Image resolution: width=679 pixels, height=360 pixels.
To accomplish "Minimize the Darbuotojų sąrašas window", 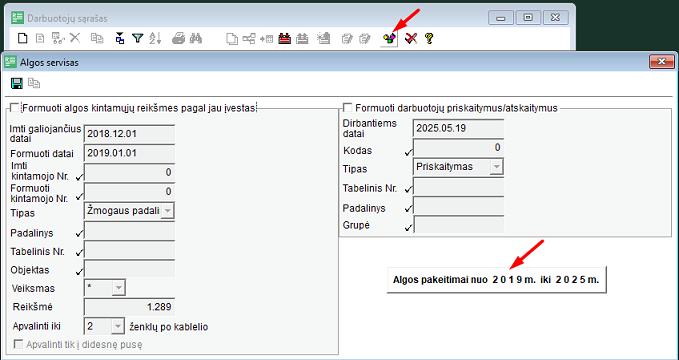I will [x=501, y=18].
